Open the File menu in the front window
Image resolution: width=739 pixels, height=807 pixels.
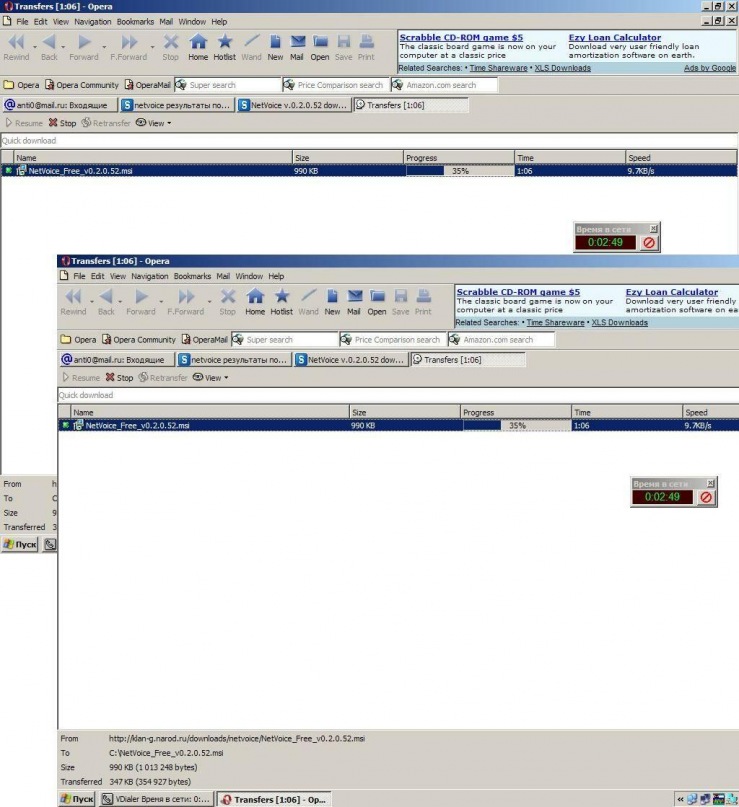click(x=79, y=276)
